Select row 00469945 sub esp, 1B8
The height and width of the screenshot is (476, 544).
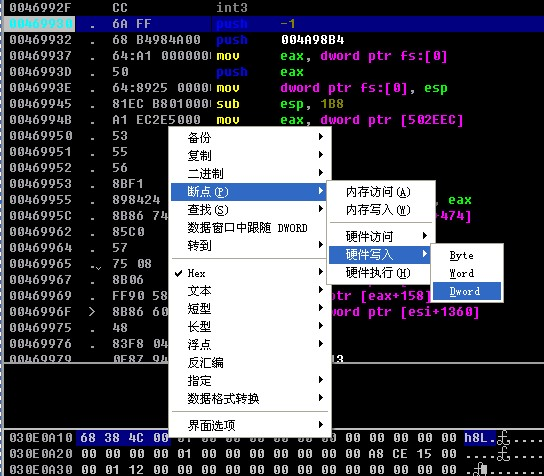[x=274, y=104]
